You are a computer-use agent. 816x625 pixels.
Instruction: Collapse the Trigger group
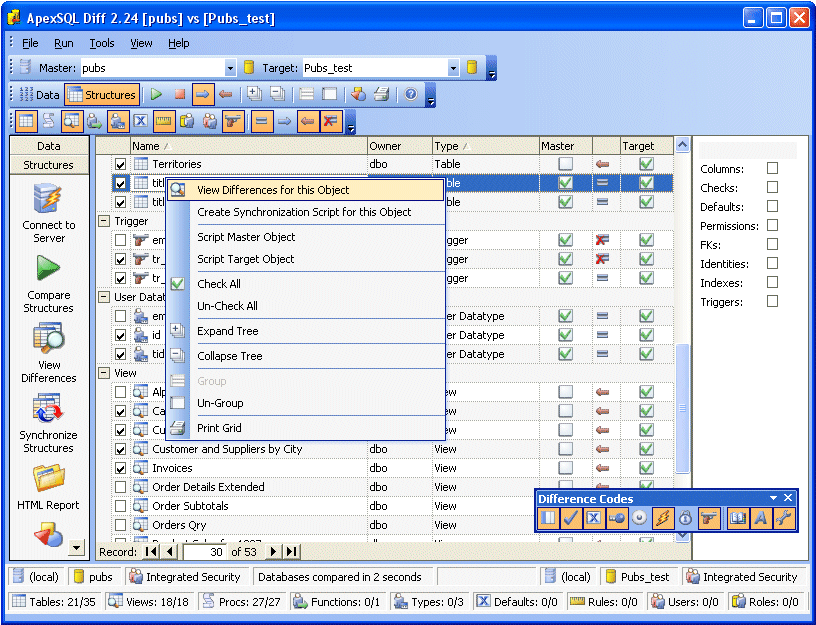pos(104,221)
